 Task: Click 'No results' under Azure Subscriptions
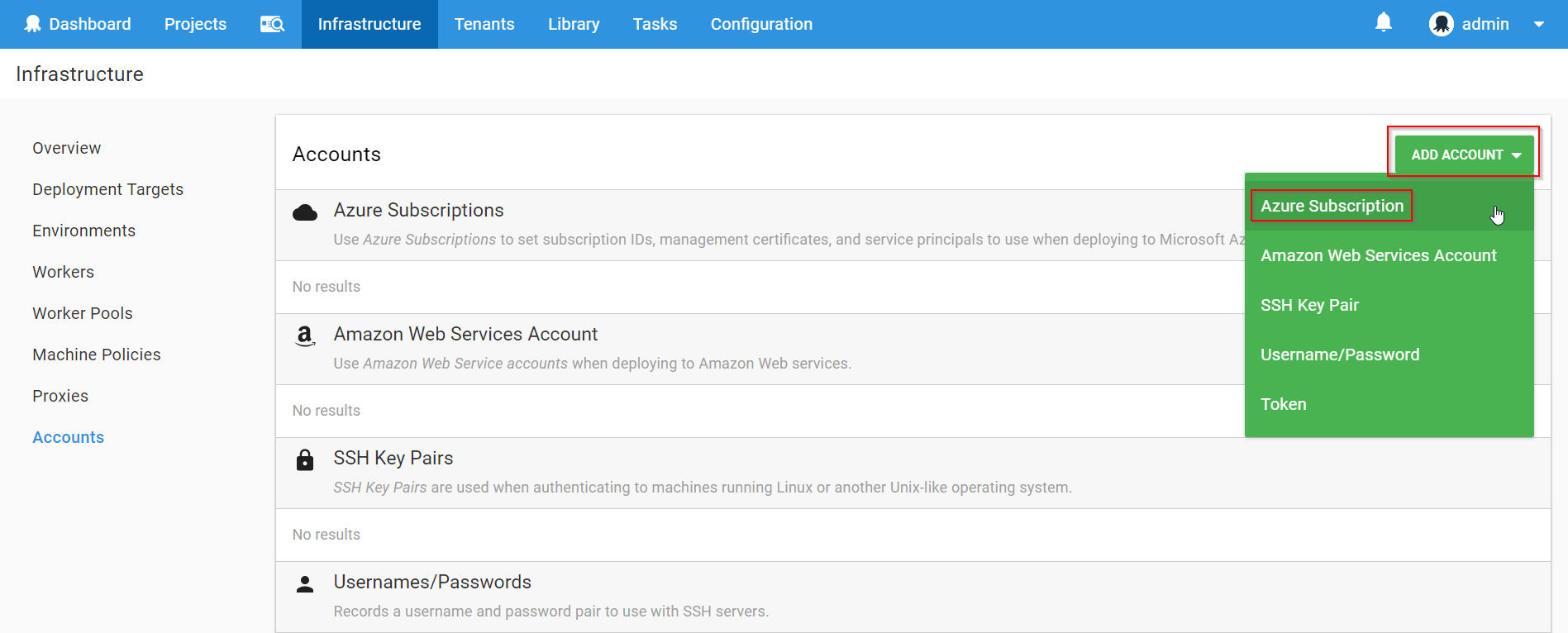326,287
